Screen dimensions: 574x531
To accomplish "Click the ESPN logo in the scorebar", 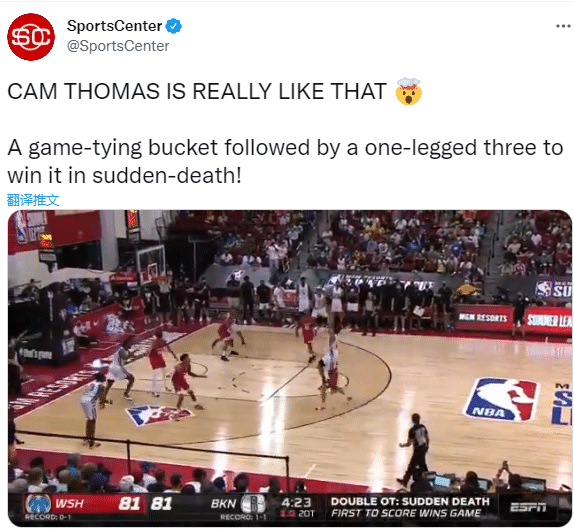I will (x=528, y=507).
